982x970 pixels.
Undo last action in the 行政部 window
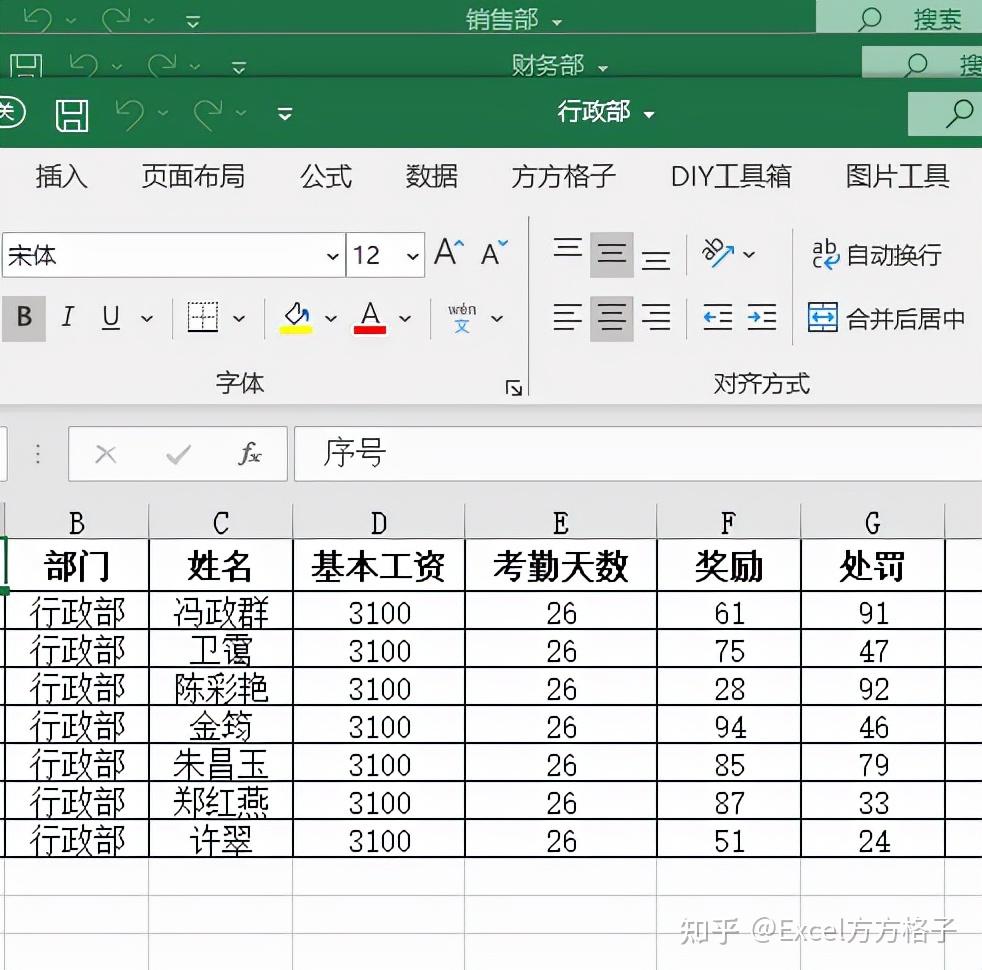pyautogui.click(x=131, y=115)
